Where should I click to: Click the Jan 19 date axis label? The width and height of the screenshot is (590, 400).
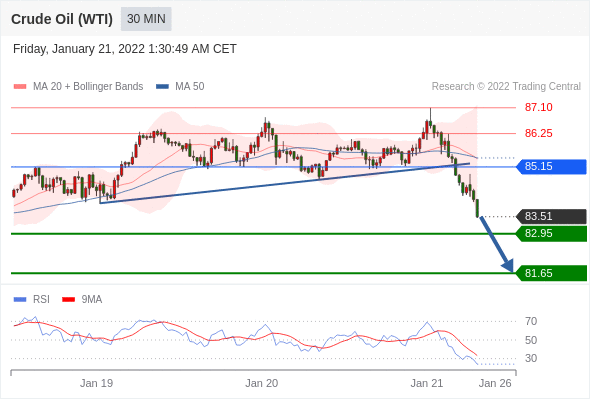(96, 383)
